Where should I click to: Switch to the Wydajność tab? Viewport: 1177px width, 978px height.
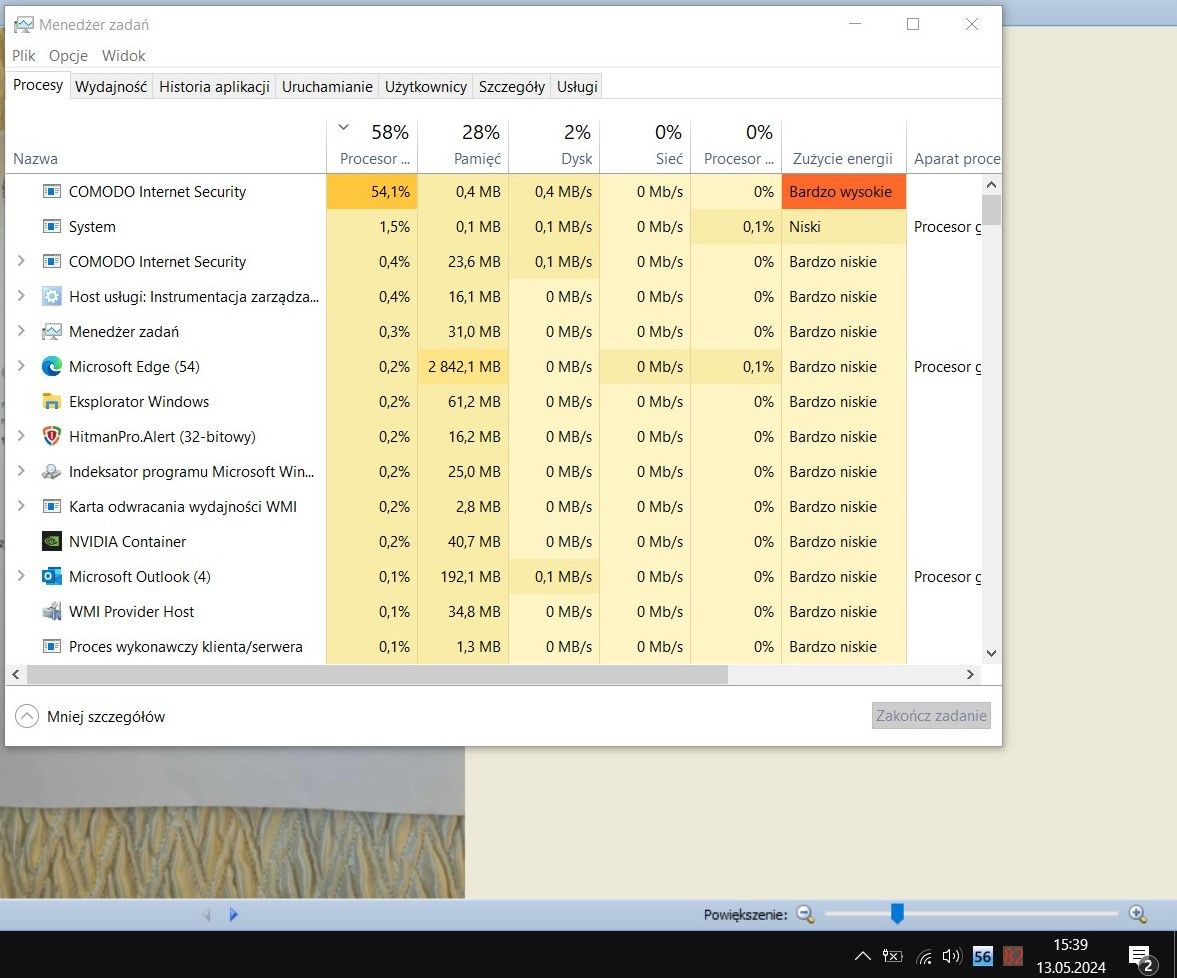click(x=111, y=86)
